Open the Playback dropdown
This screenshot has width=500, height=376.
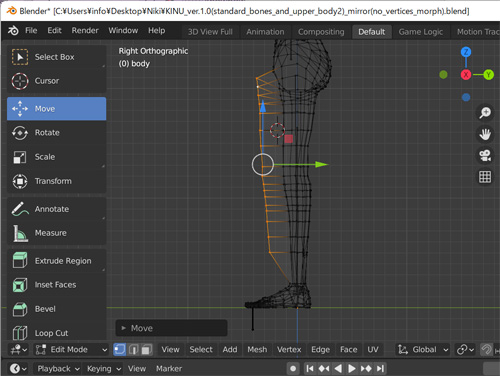(58, 369)
